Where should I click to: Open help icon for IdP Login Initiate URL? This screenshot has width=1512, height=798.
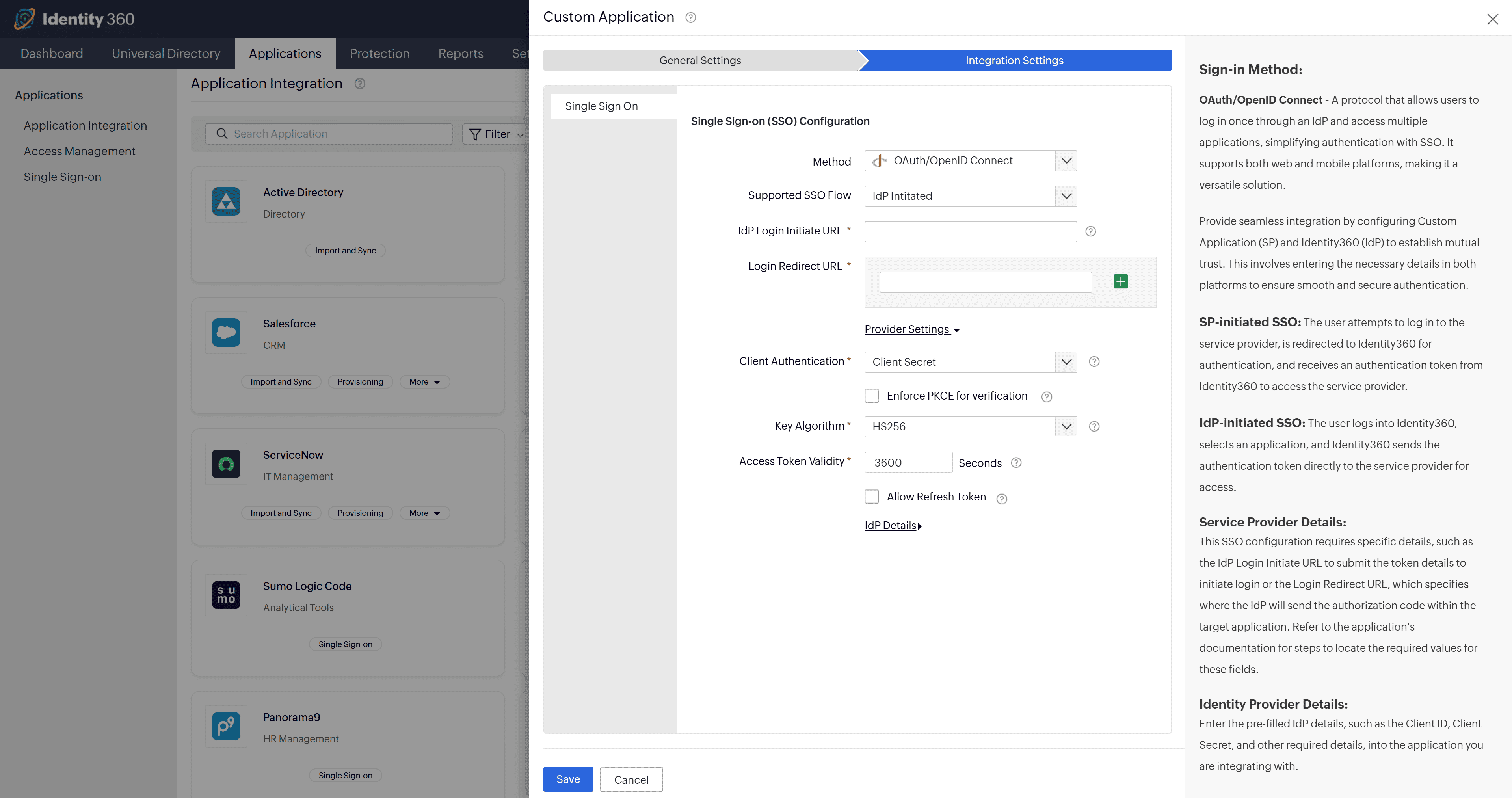point(1091,231)
